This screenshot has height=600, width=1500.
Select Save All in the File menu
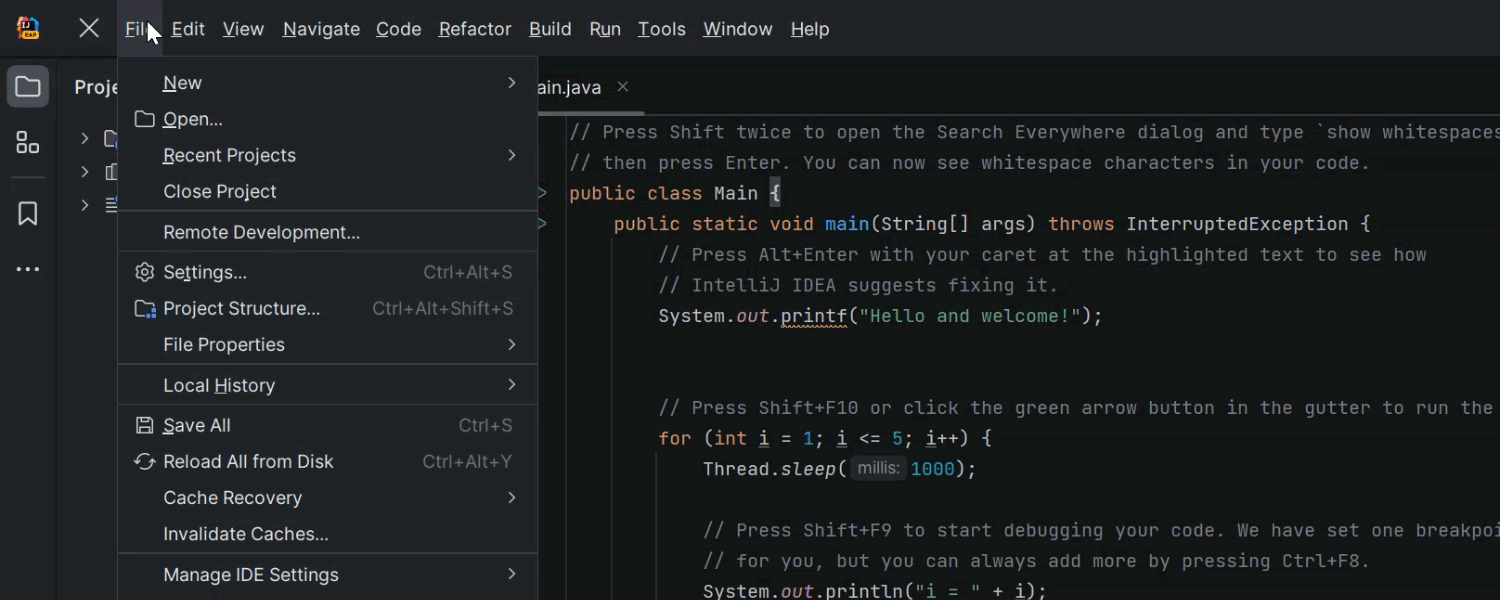click(x=197, y=425)
